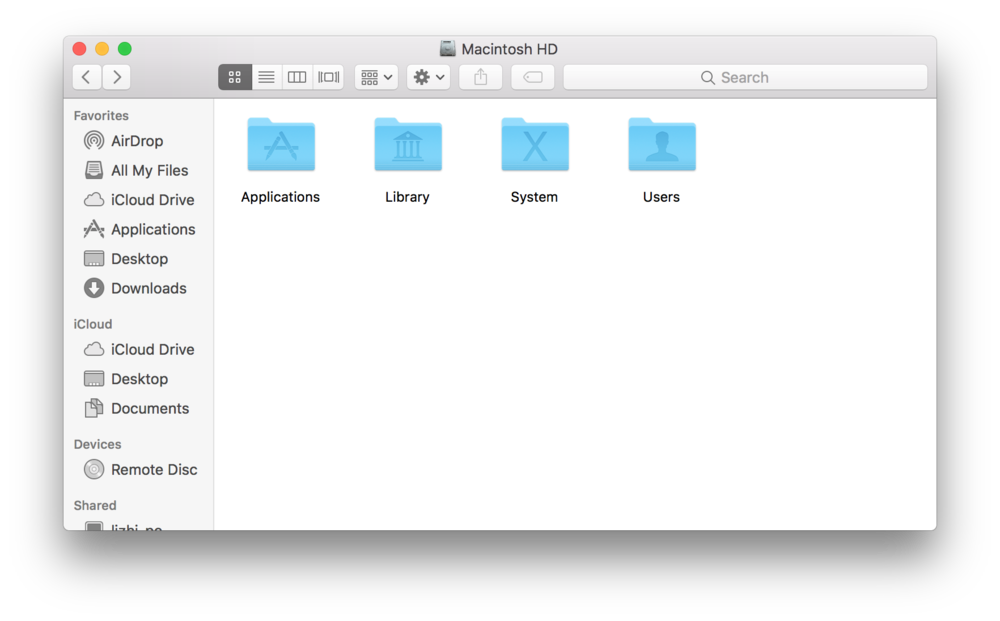Minimize the Finder window with yellow button
Screen dimensions: 1000x621
(x=102, y=48)
